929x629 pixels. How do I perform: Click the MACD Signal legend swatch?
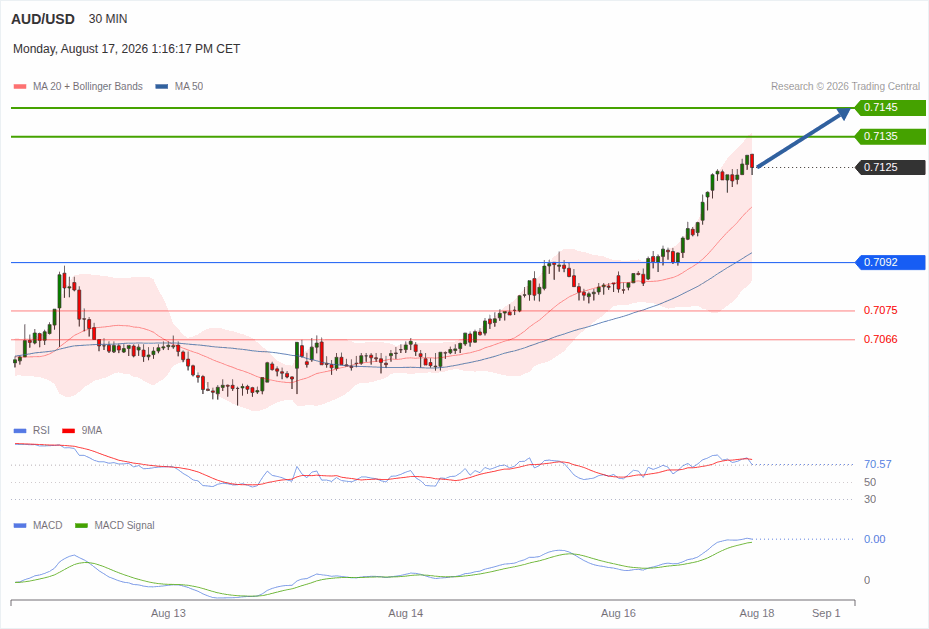(x=82, y=525)
